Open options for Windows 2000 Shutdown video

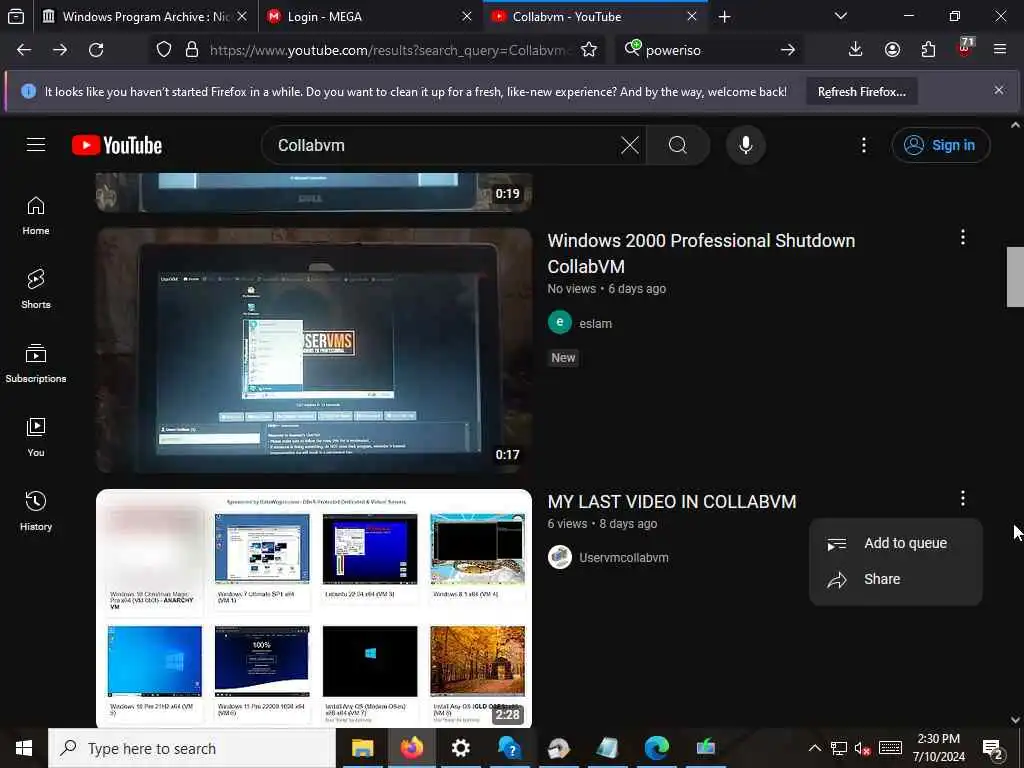[962, 238]
